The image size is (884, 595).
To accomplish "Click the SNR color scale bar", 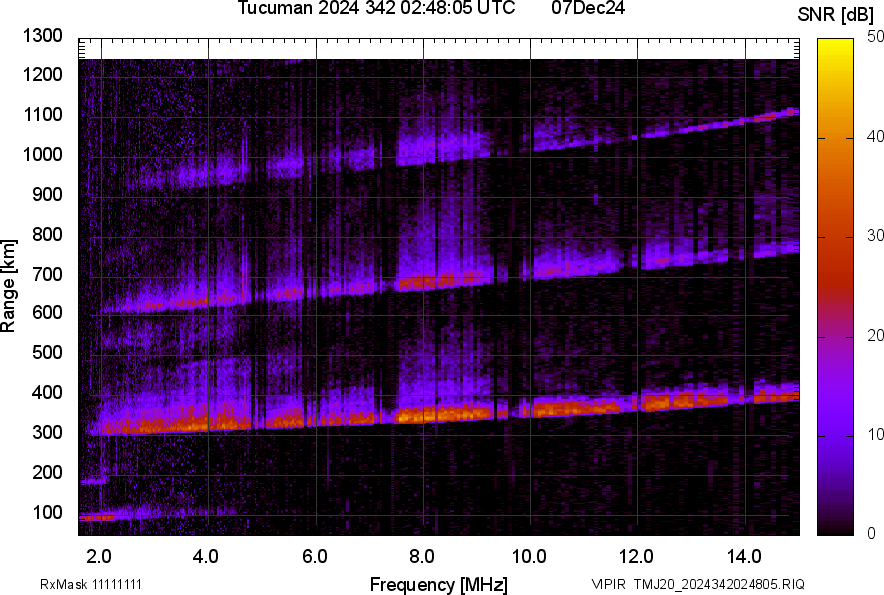I will pyautogui.click(x=835, y=287).
